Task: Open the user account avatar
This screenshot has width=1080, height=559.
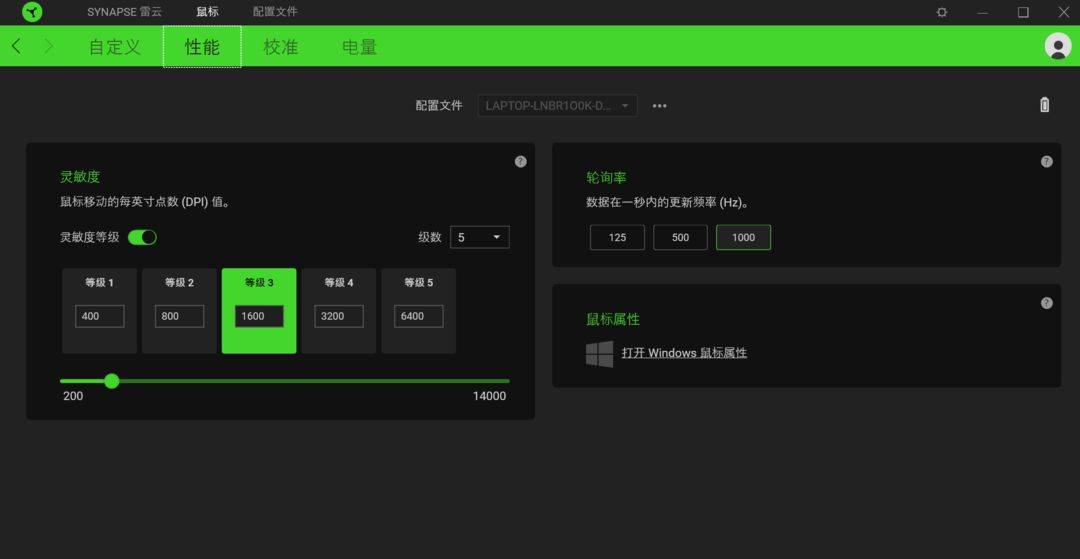Action: 1057,46
